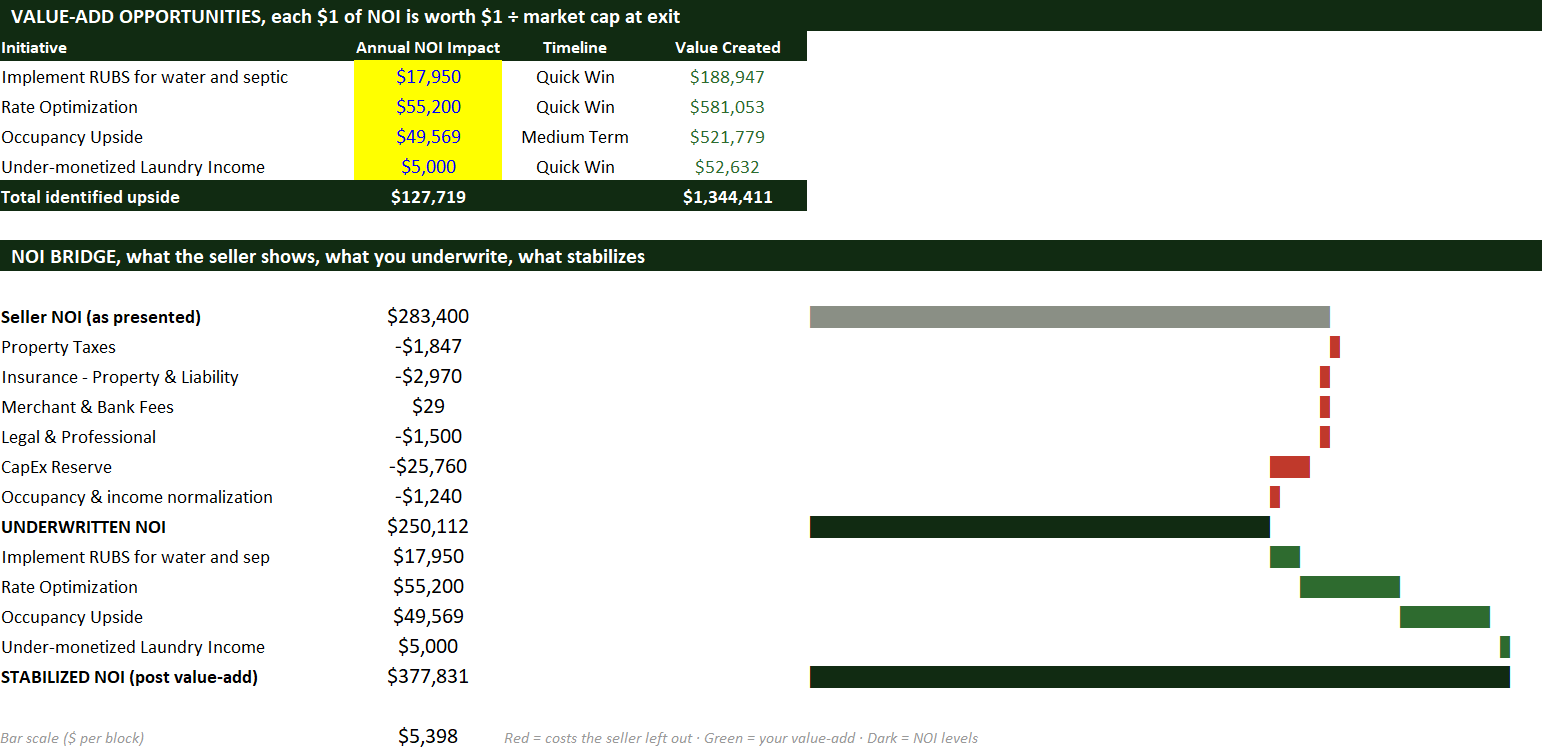Click the Medium Term timeline cell
This screenshot has width=1542, height=753.
(x=575, y=137)
